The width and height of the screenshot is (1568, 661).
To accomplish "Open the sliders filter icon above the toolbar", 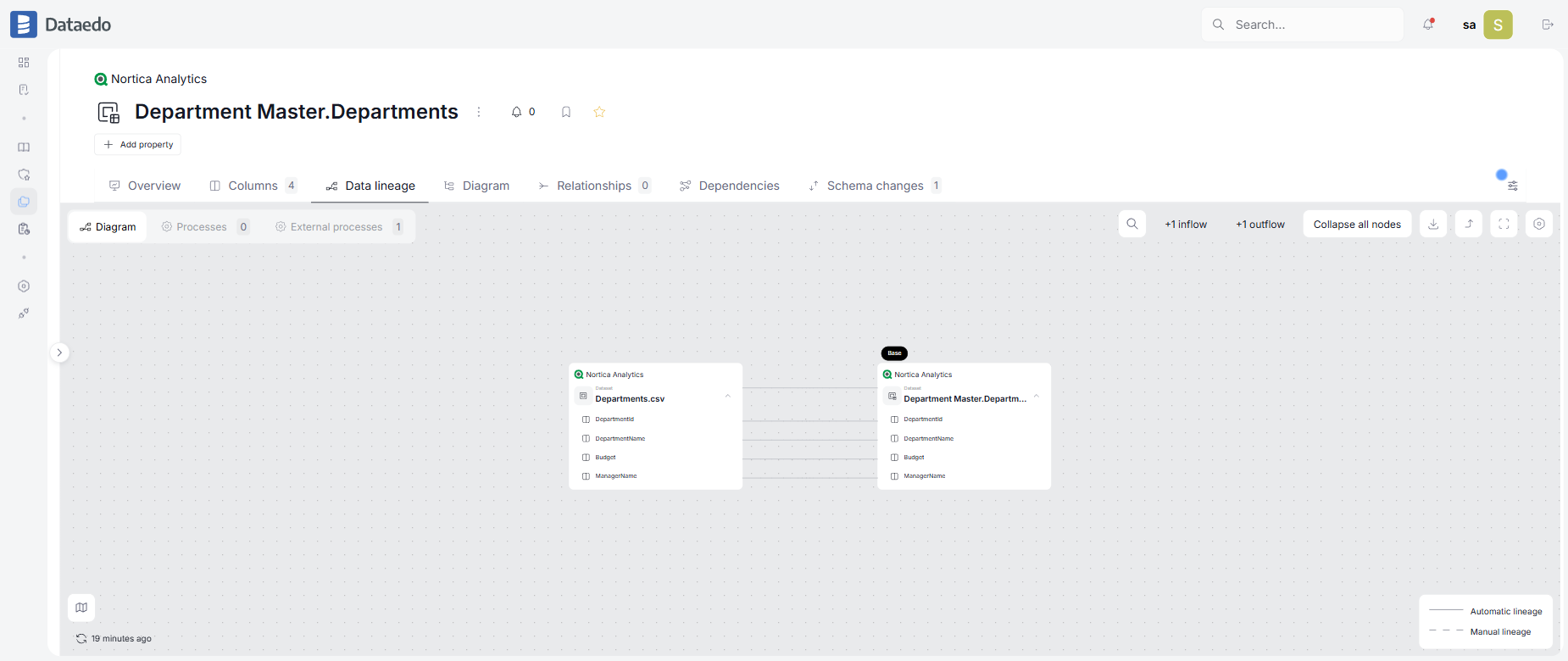I will pyautogui.click(x=1513, y=186).
